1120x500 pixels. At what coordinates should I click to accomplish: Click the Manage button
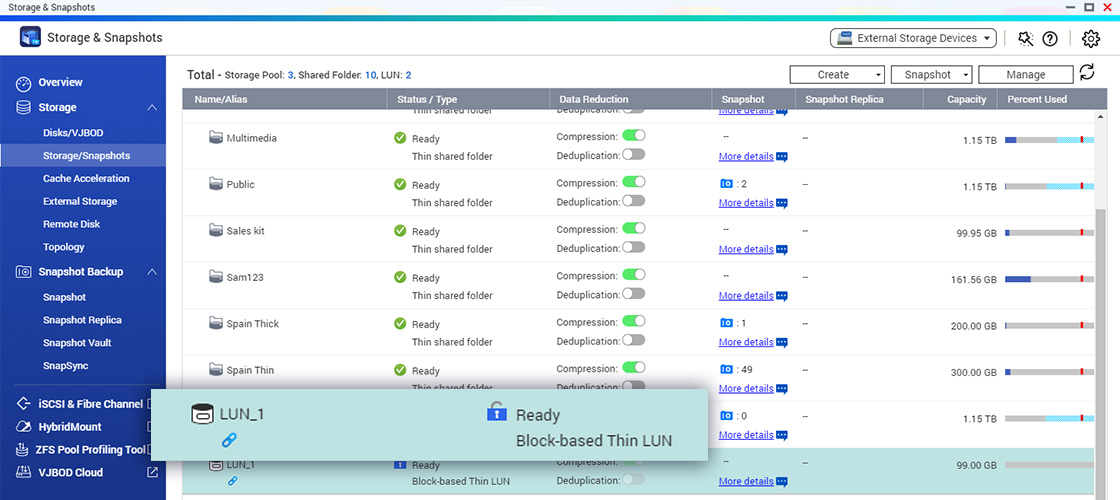[1025, 75]
